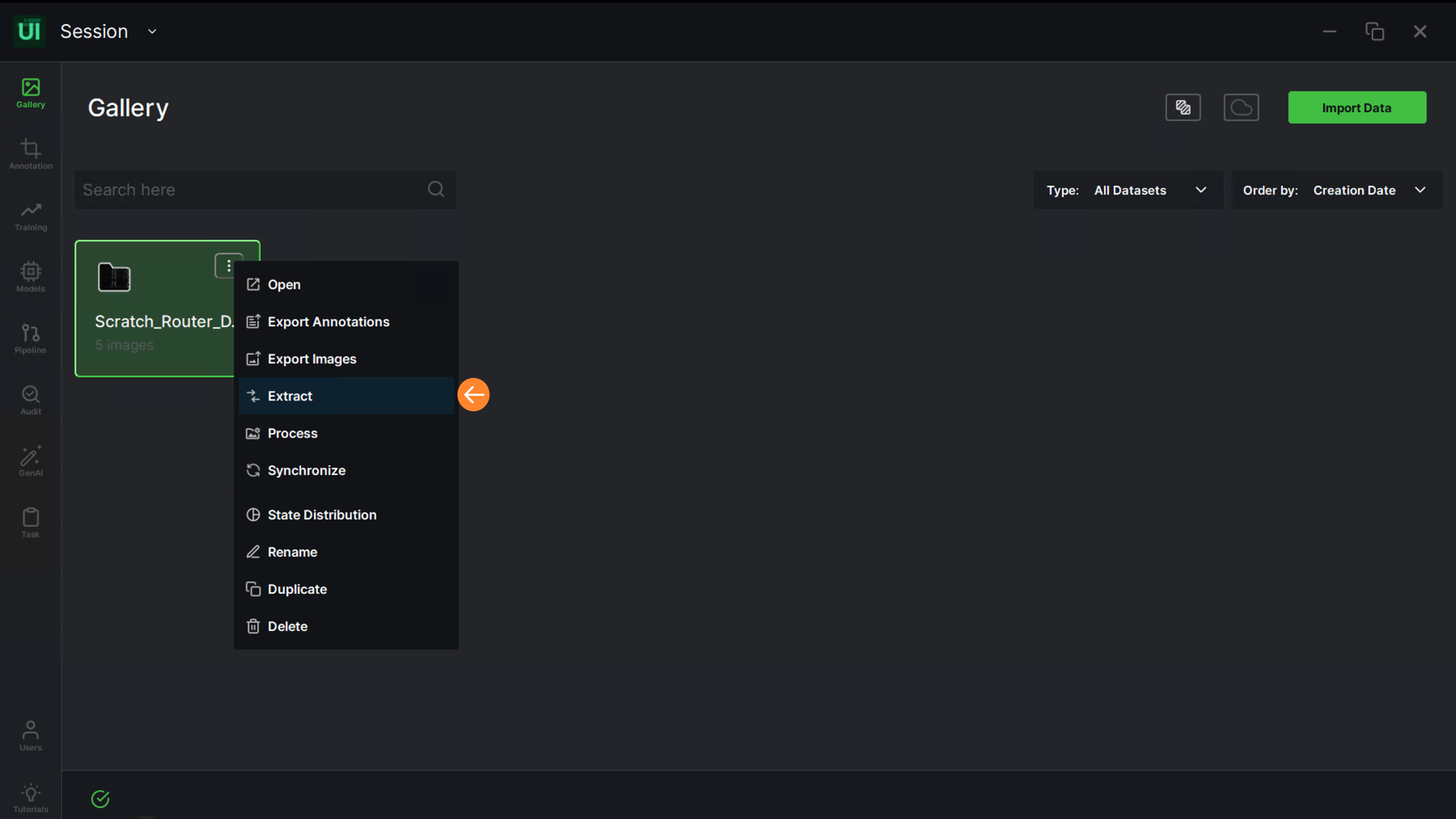The height and width of the screenshot is (819, 1456).
Task: Expand the Session dropdown arrow
Action: [152, 32]
